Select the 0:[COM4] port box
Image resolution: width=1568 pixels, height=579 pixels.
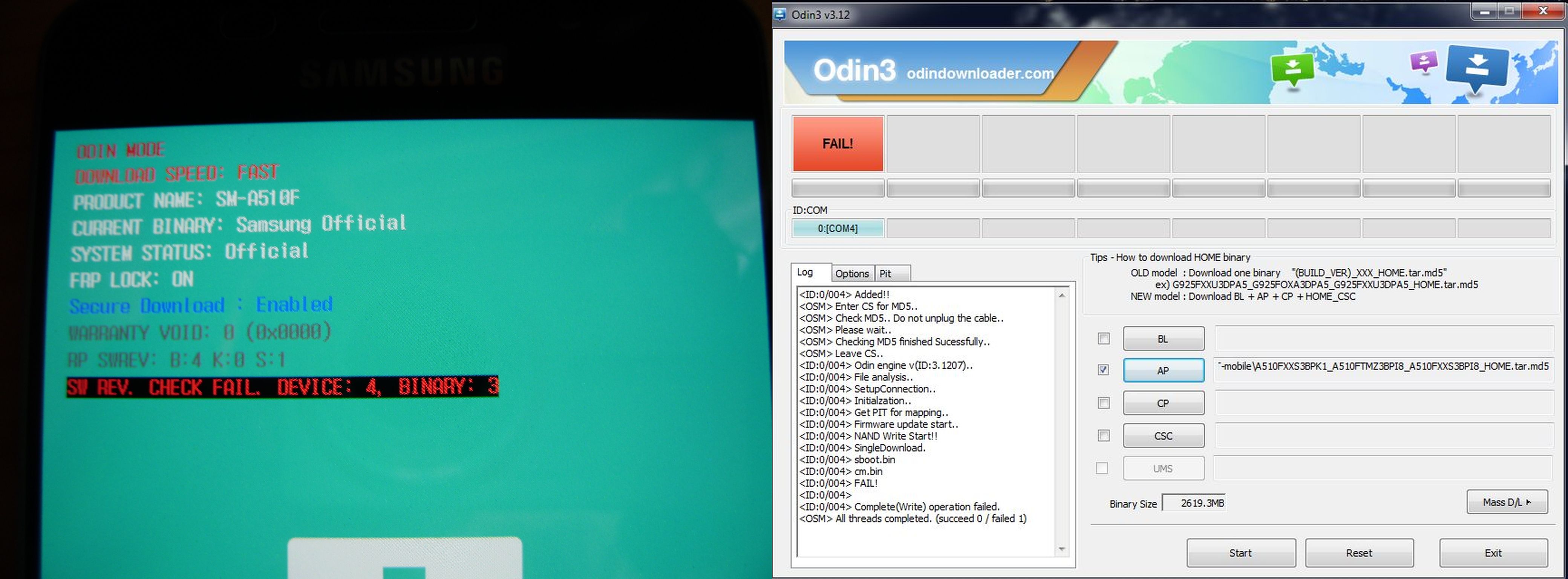tap(838, 228)
